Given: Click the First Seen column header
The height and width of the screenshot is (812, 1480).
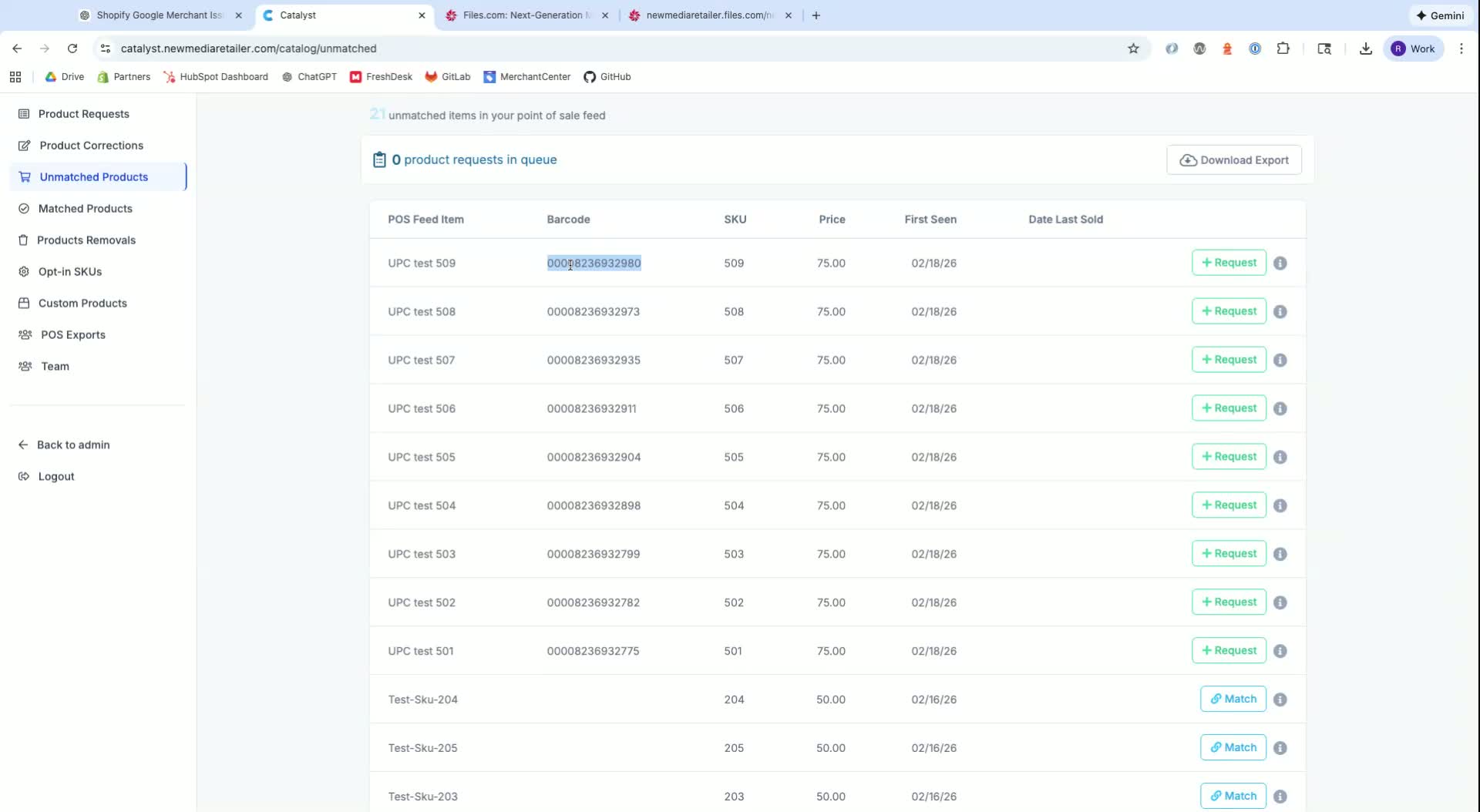Looking at the screenshot, I should tap(930, 220).
